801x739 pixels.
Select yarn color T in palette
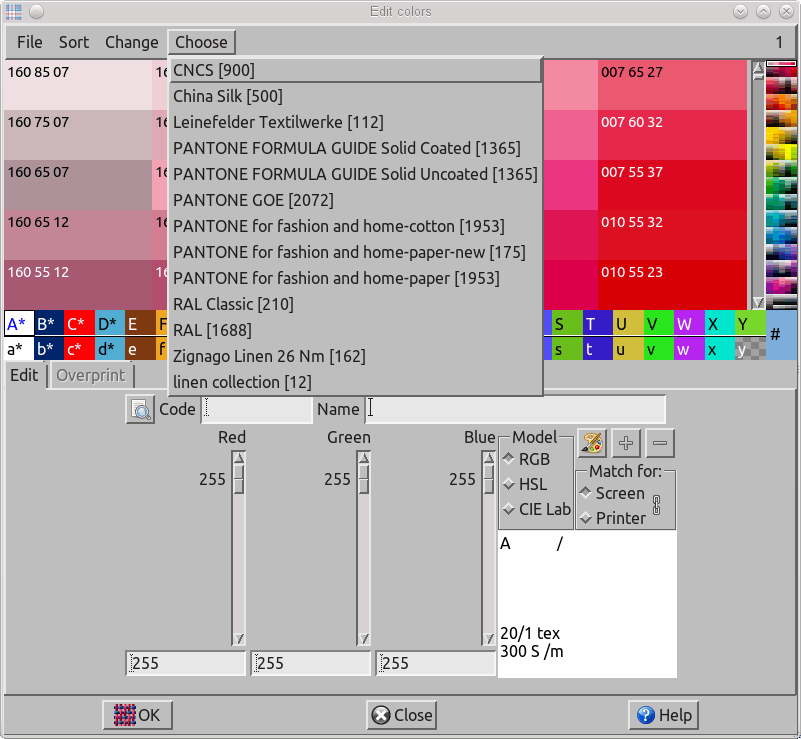597,323
